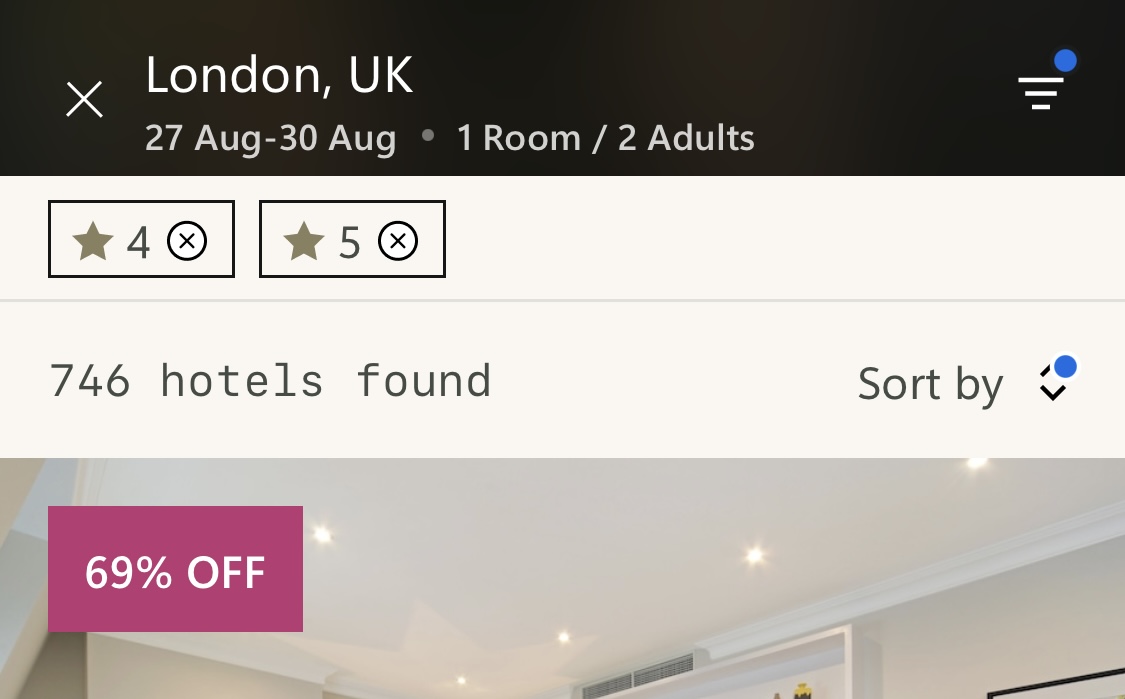Screen dimensions: 1125x699
Task: Close the London hotel search
Action: pos(84,99)
